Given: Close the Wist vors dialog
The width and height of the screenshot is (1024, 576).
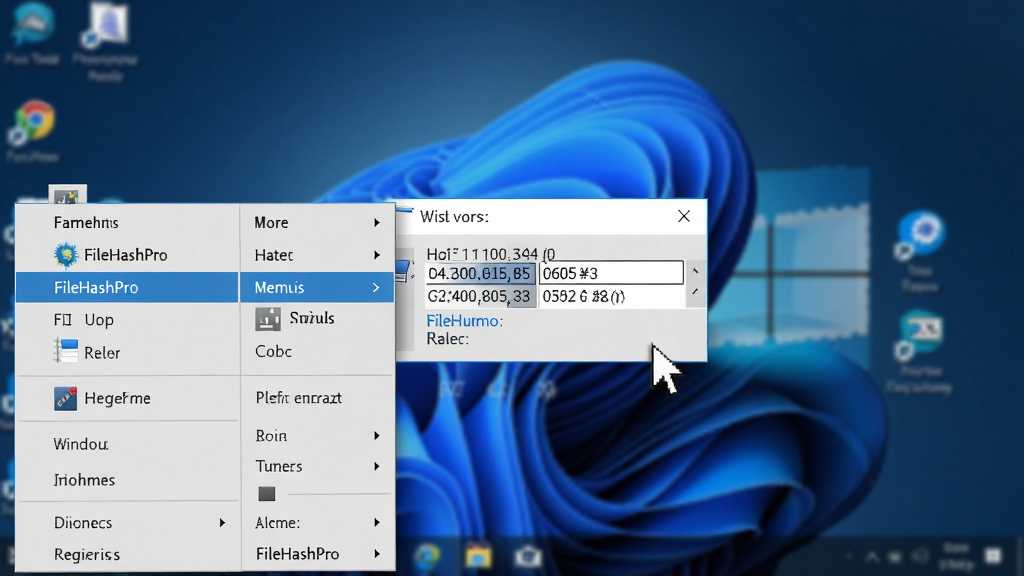Looking at the screenshot, I should click(x=684, y=216).
